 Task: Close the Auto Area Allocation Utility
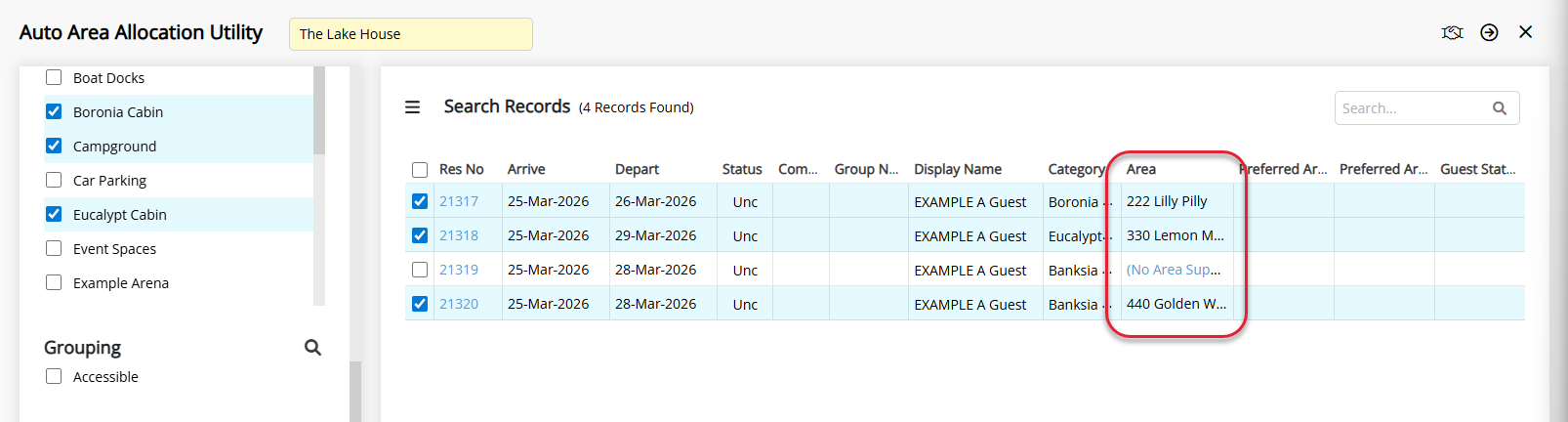point(1525,32)
